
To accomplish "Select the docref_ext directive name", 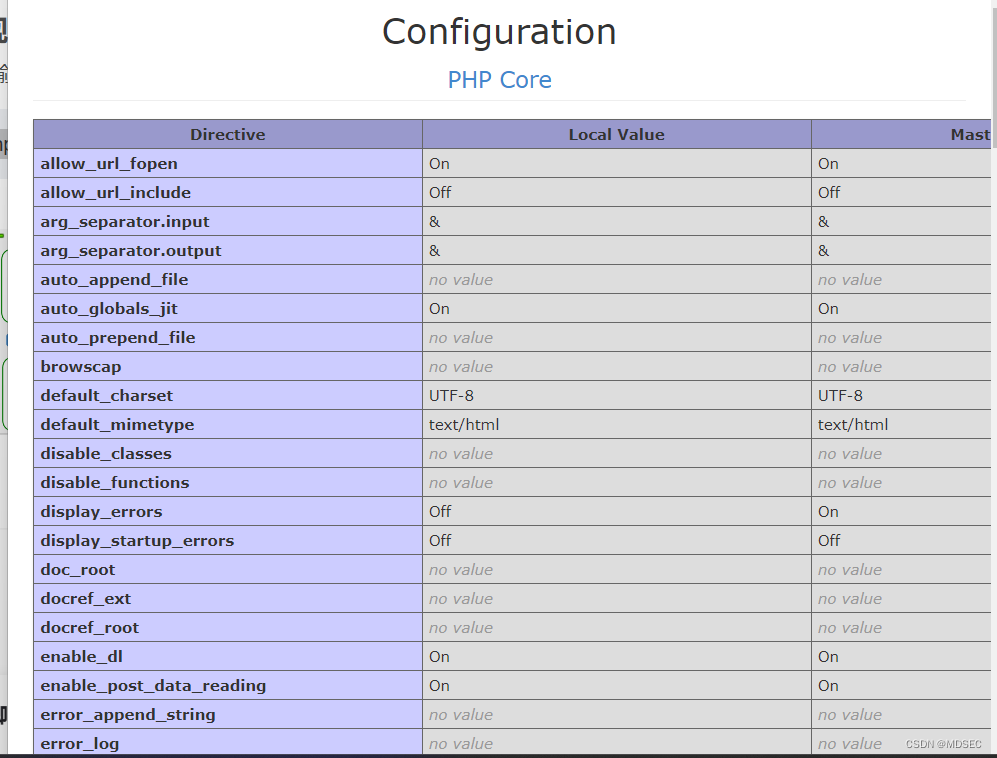I will pos(85,599).
